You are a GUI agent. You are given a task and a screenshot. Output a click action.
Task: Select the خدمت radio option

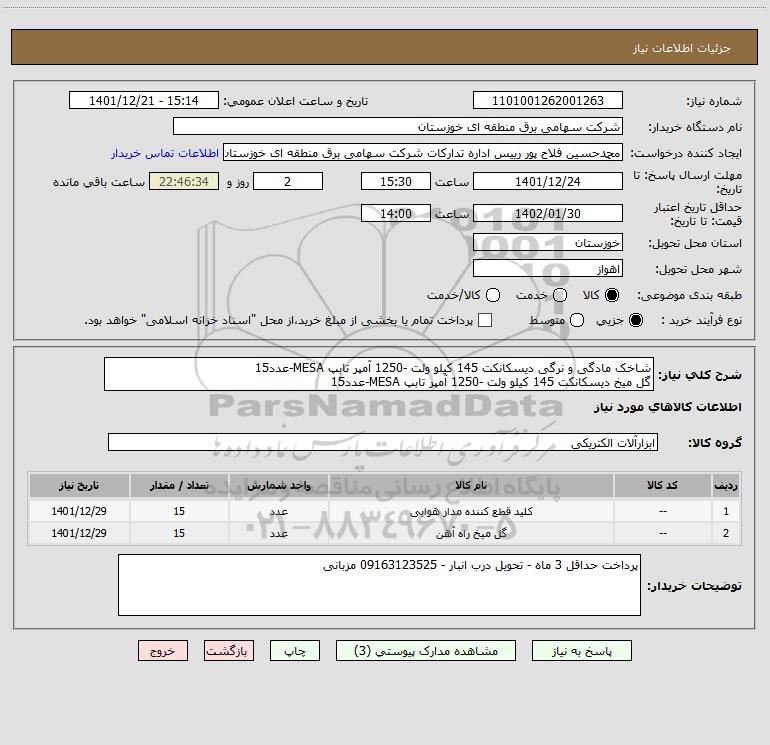tap(560, 296)
